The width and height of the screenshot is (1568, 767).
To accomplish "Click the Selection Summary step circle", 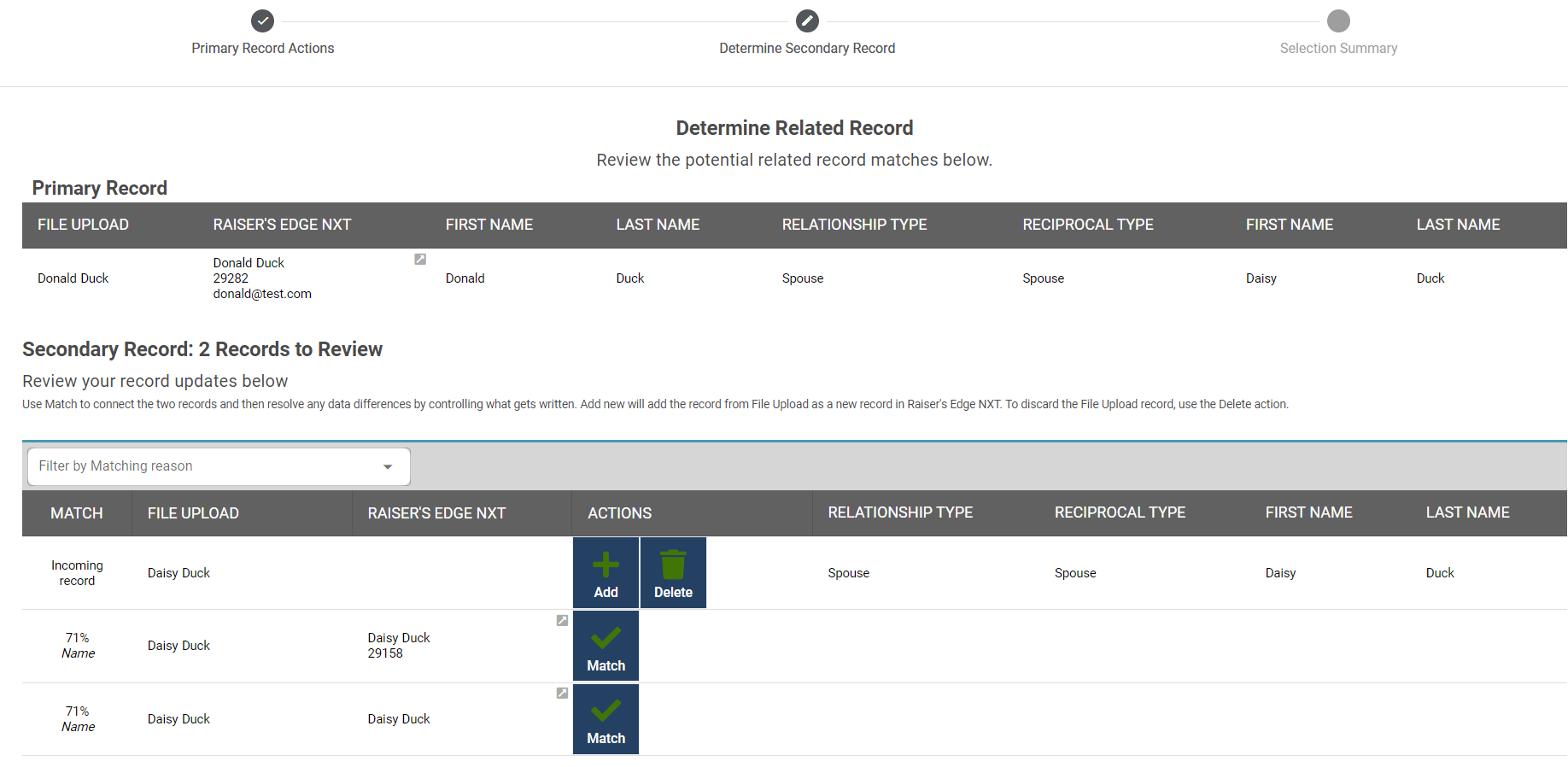I will pyautogui.click(x=1338, y=20).
